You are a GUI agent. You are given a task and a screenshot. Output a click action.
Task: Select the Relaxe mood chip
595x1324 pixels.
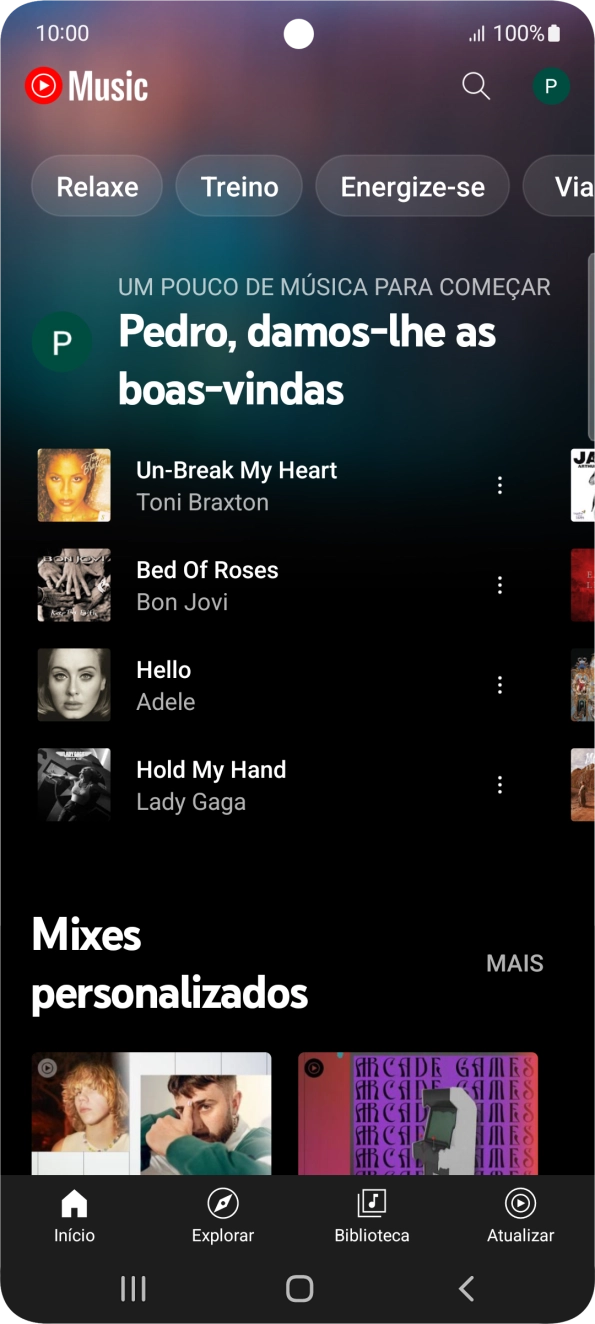tap(97, 186)
